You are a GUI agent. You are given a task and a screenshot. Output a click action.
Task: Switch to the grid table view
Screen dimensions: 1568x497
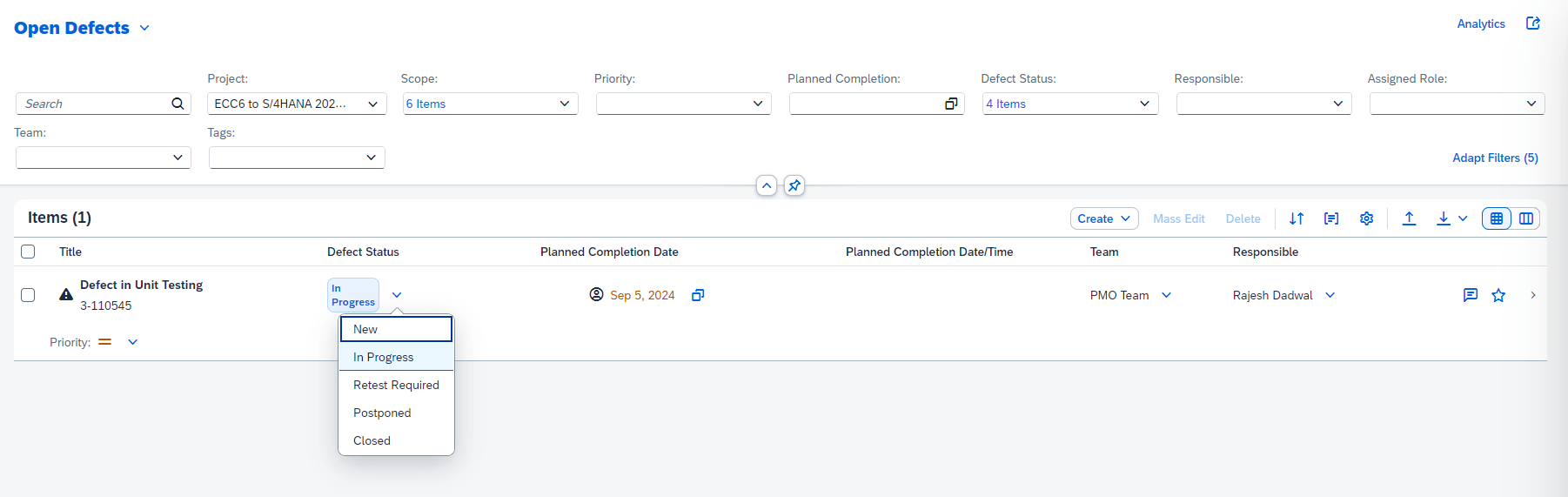[1497, 218]
